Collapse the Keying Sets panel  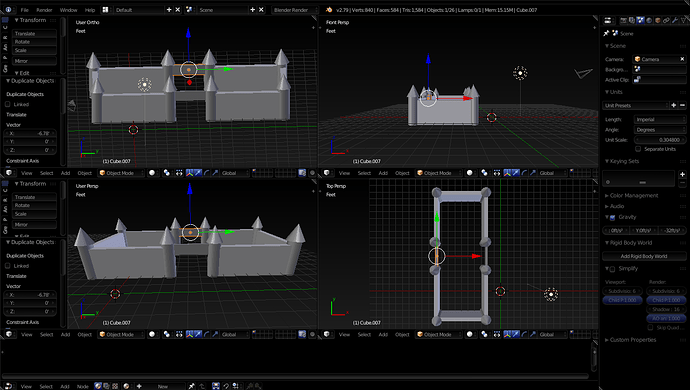(623, 162)
